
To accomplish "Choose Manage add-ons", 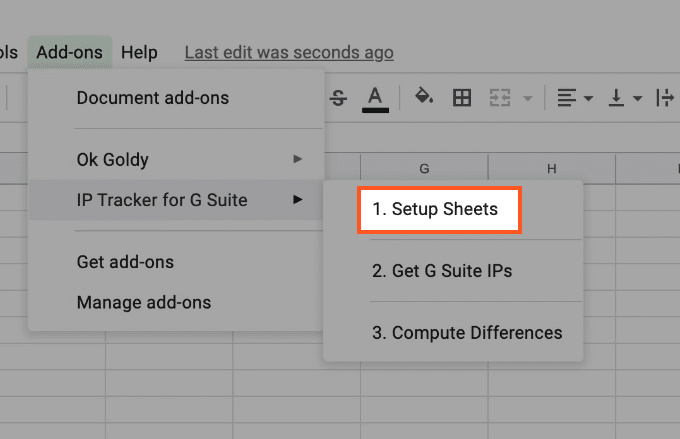I will point(176,302).
